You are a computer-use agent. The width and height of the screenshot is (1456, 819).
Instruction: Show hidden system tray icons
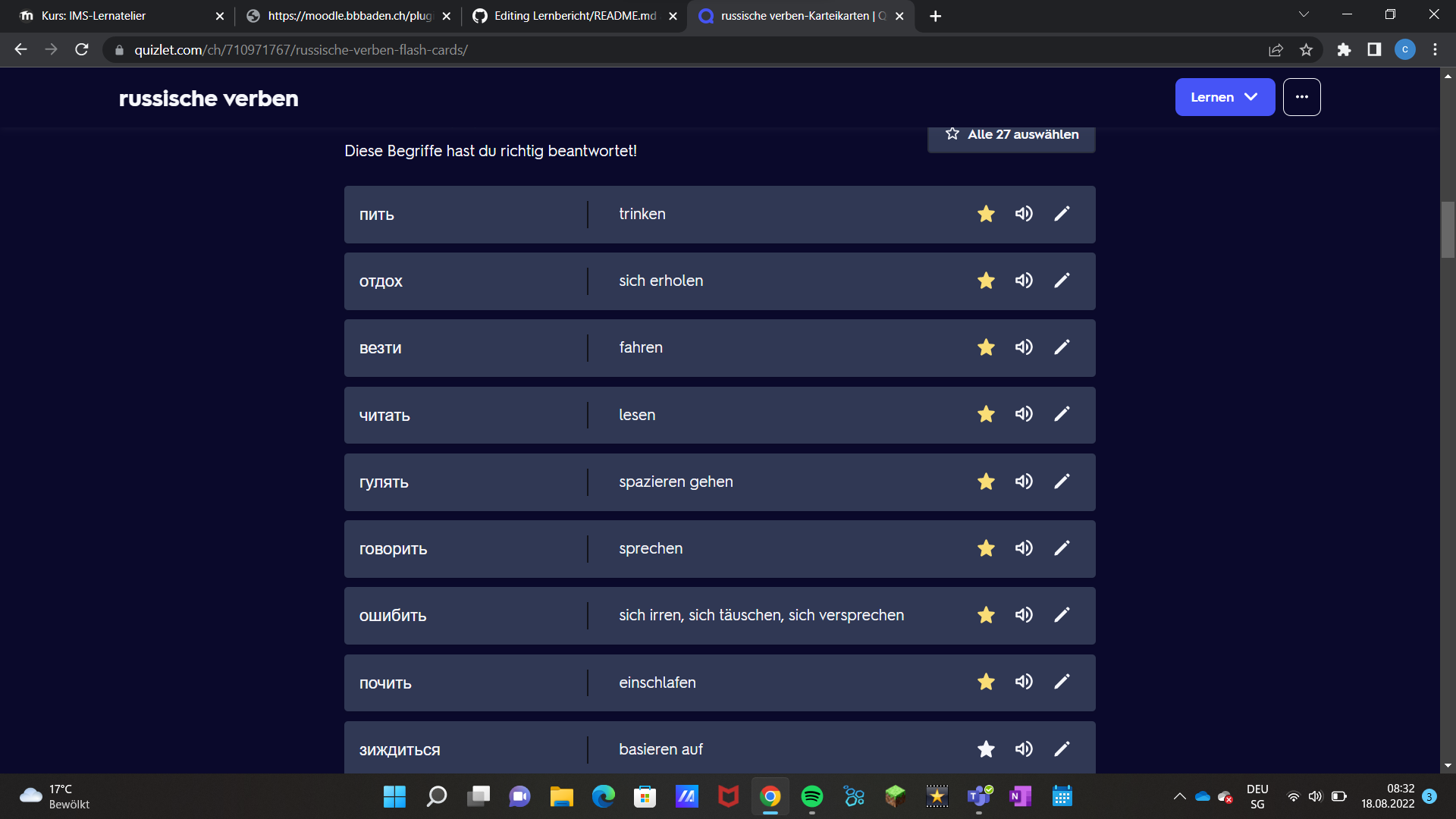[1179, 796]
